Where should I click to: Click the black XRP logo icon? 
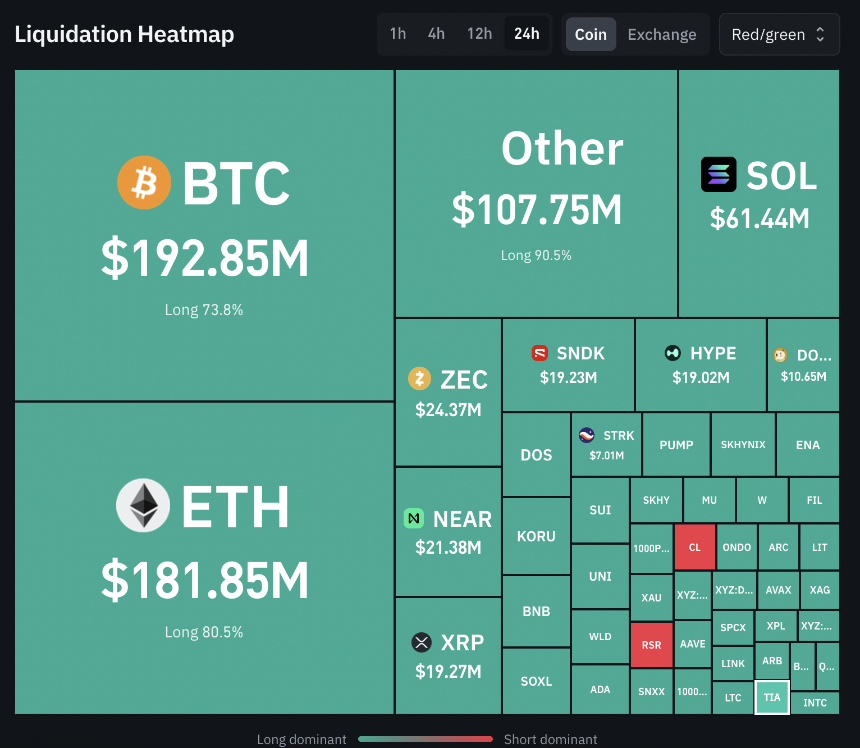422,642
